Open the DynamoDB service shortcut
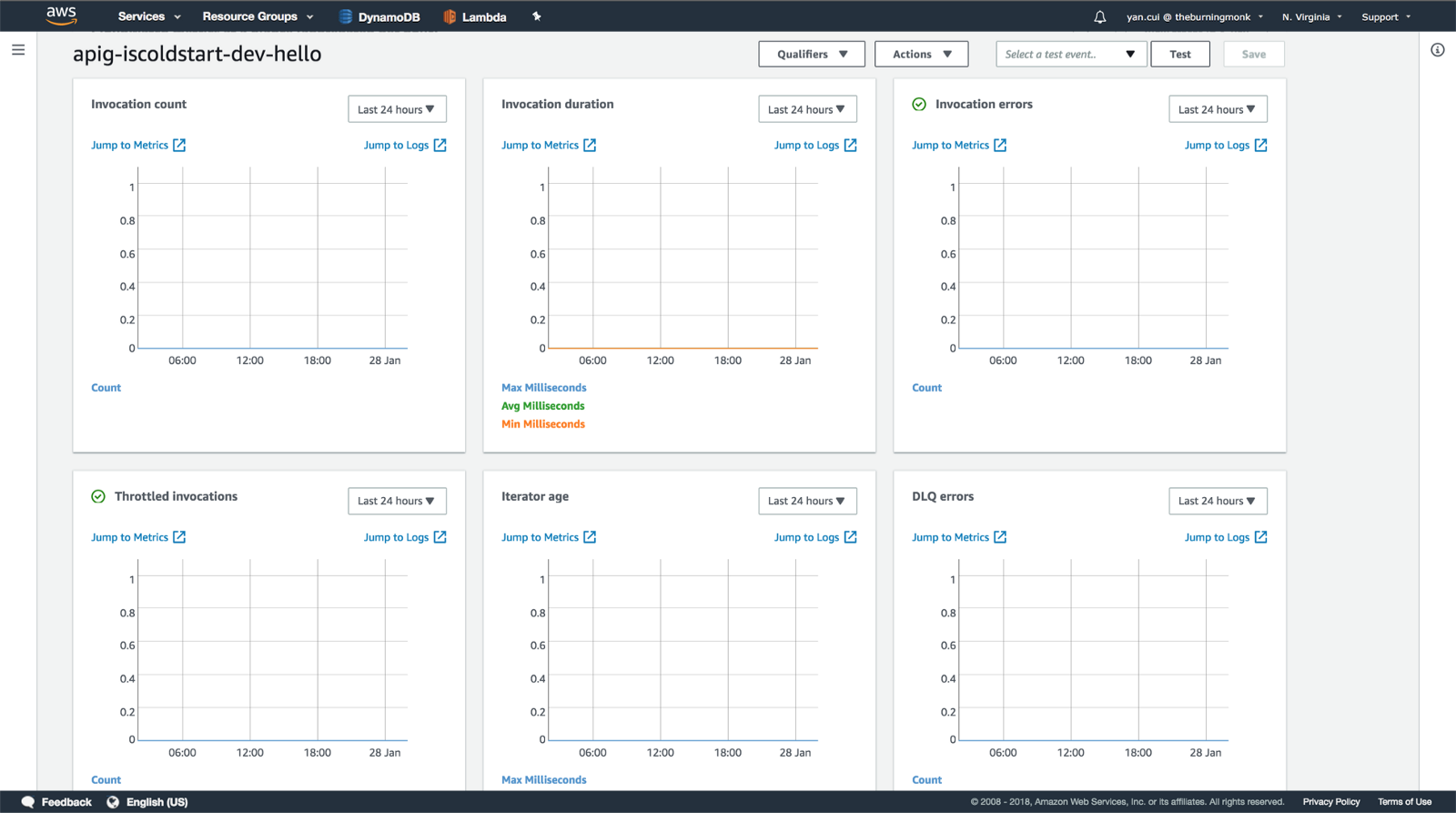The image size is (1456, 813). [379, 16]
